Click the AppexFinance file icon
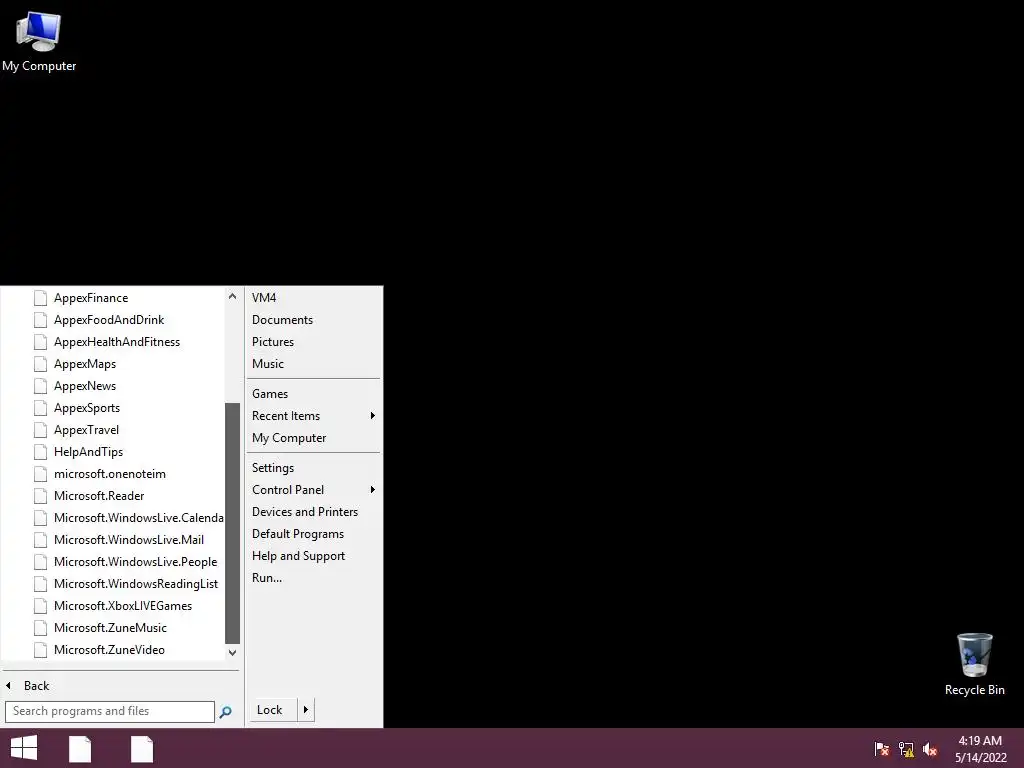Screen dimensions: 1024x768 click(40, 298)
